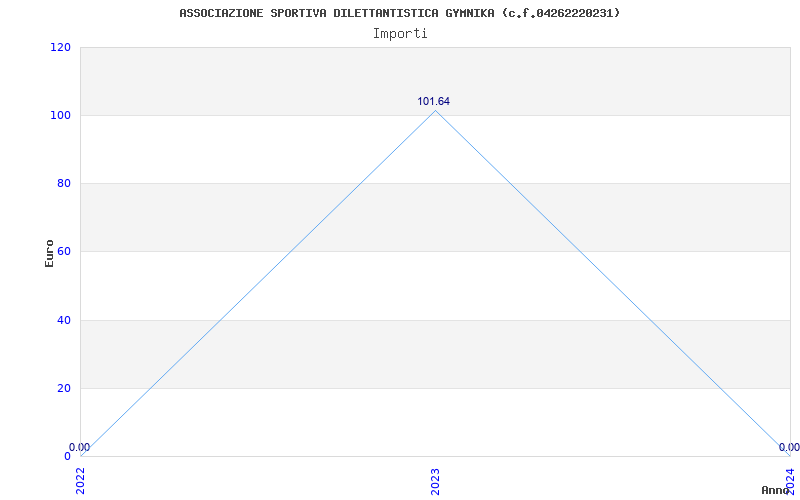This screenshot has width=800, height=500.
Task: Click the 2024 x-axis label
Action: tap(790, 481)
